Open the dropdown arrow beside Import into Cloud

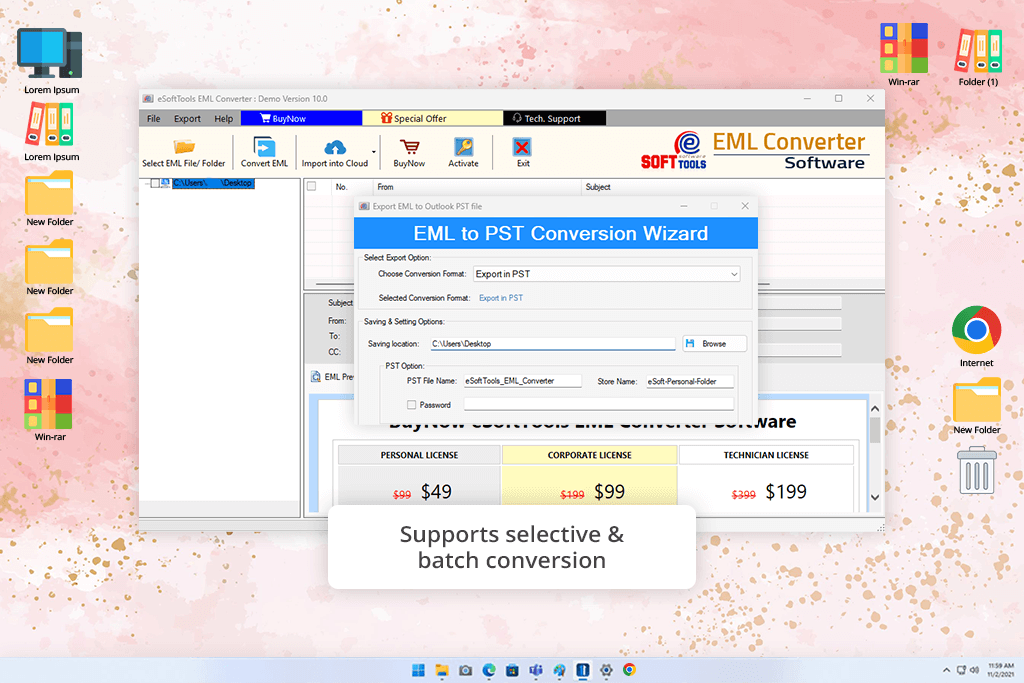[374, 151]
